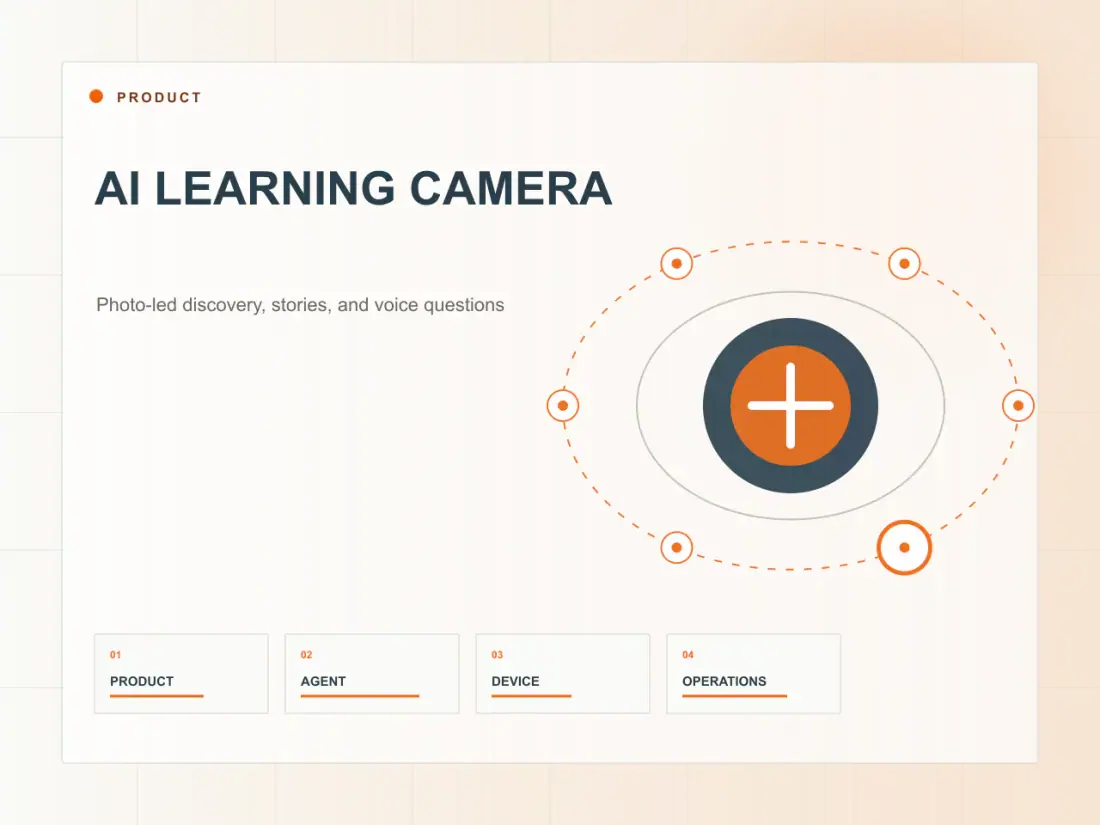Open the 01 PRODUCT section card
This screenshot has width=1100, height=825.
(x=181, y=673)
